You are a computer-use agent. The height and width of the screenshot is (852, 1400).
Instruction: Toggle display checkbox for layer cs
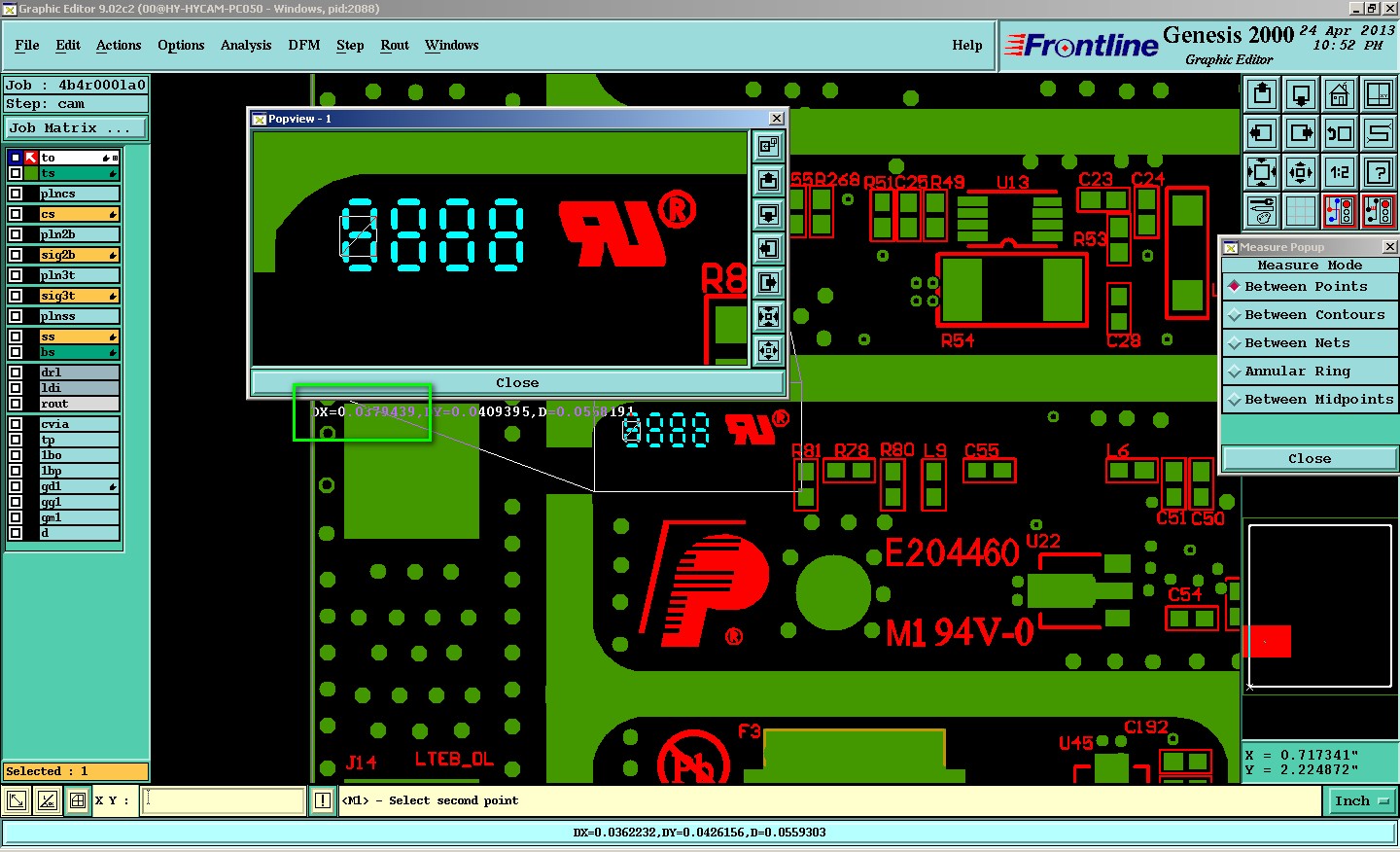[x=16, y=214]
